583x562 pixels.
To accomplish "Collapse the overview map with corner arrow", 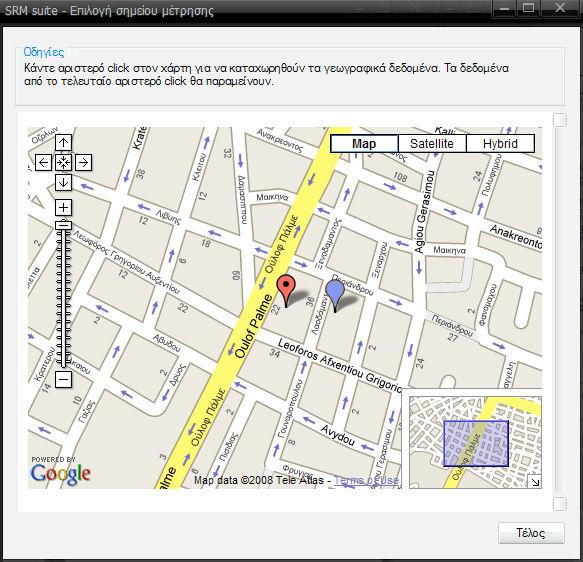I will (x=535, y=482).
